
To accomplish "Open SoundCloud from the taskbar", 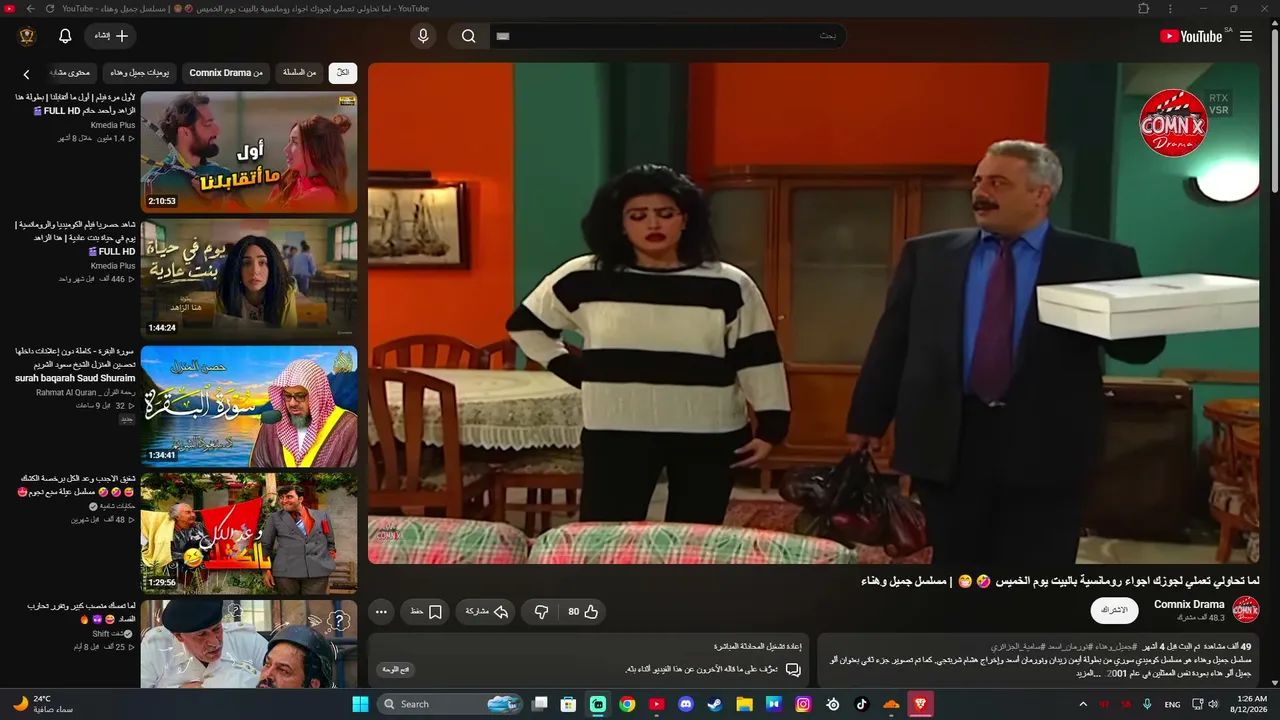I will tap(891, 704).
